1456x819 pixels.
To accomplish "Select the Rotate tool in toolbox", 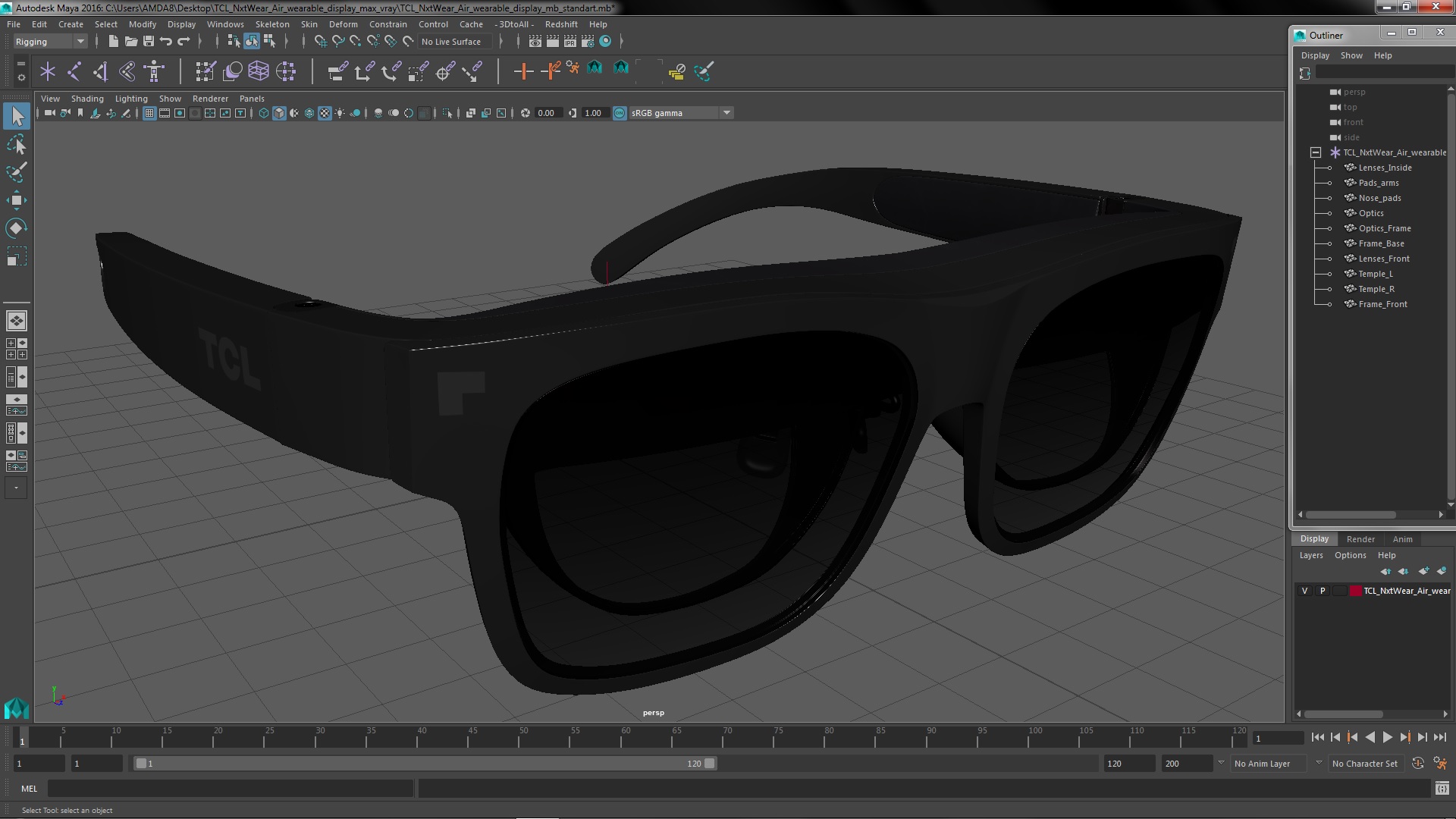I will (16, 228).
